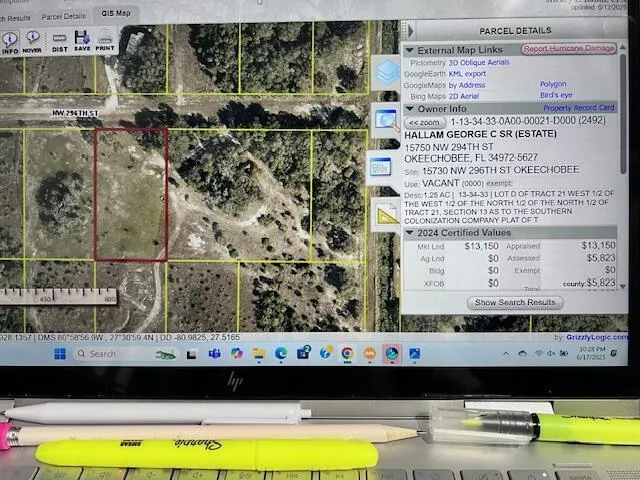Select the INFO identify tool
The width and height of the screenshot is (640, 480).
[9, 42]
